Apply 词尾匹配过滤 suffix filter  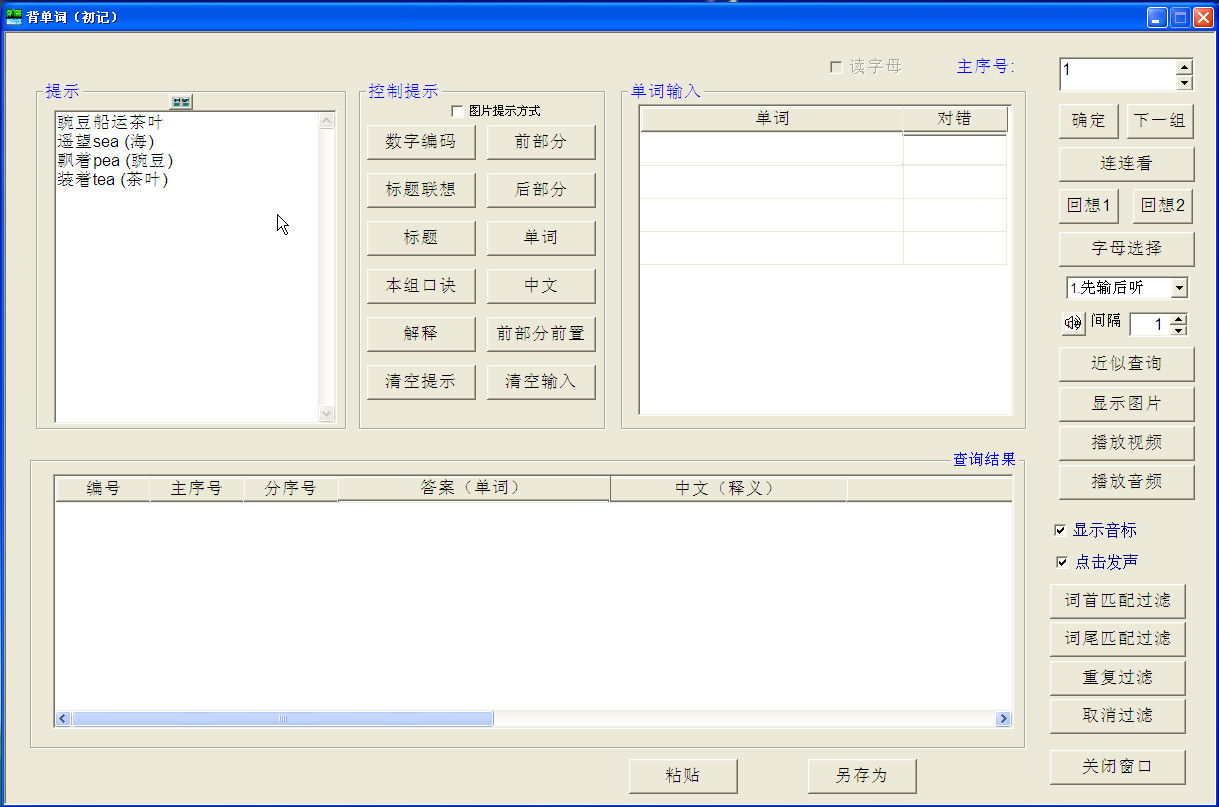tap(1117, 639)
